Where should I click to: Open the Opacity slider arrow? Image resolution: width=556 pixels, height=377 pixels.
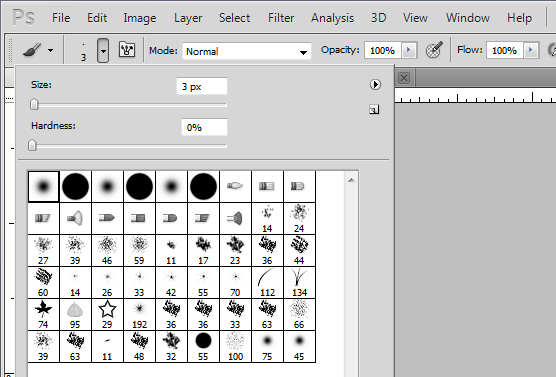pyautogui.click(x=409, y=50)
